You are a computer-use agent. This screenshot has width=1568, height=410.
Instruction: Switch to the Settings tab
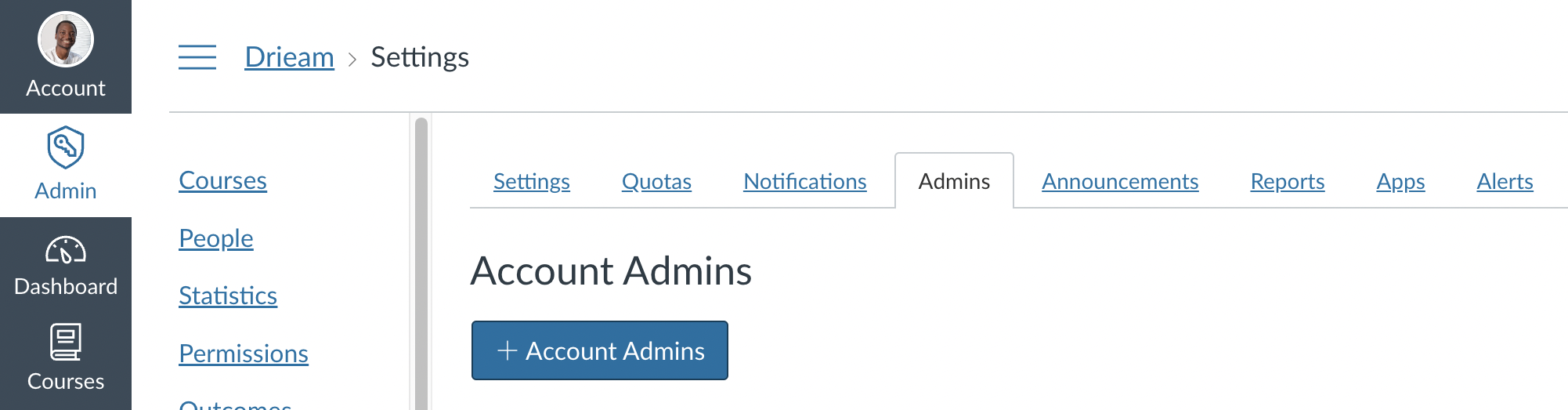(532, 181)
